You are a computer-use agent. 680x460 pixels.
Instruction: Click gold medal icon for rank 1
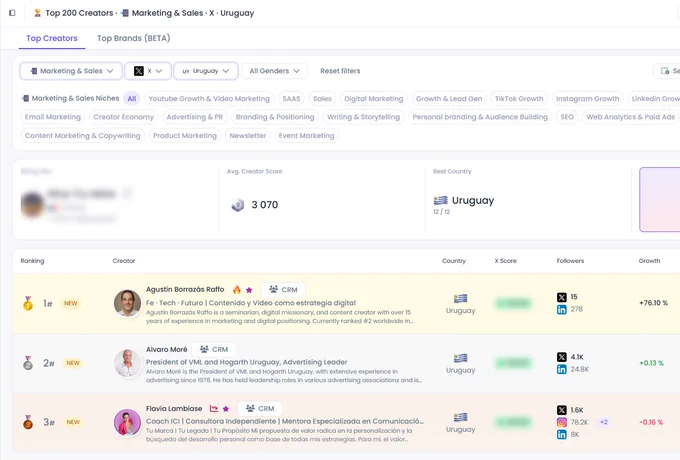(28, 303)
